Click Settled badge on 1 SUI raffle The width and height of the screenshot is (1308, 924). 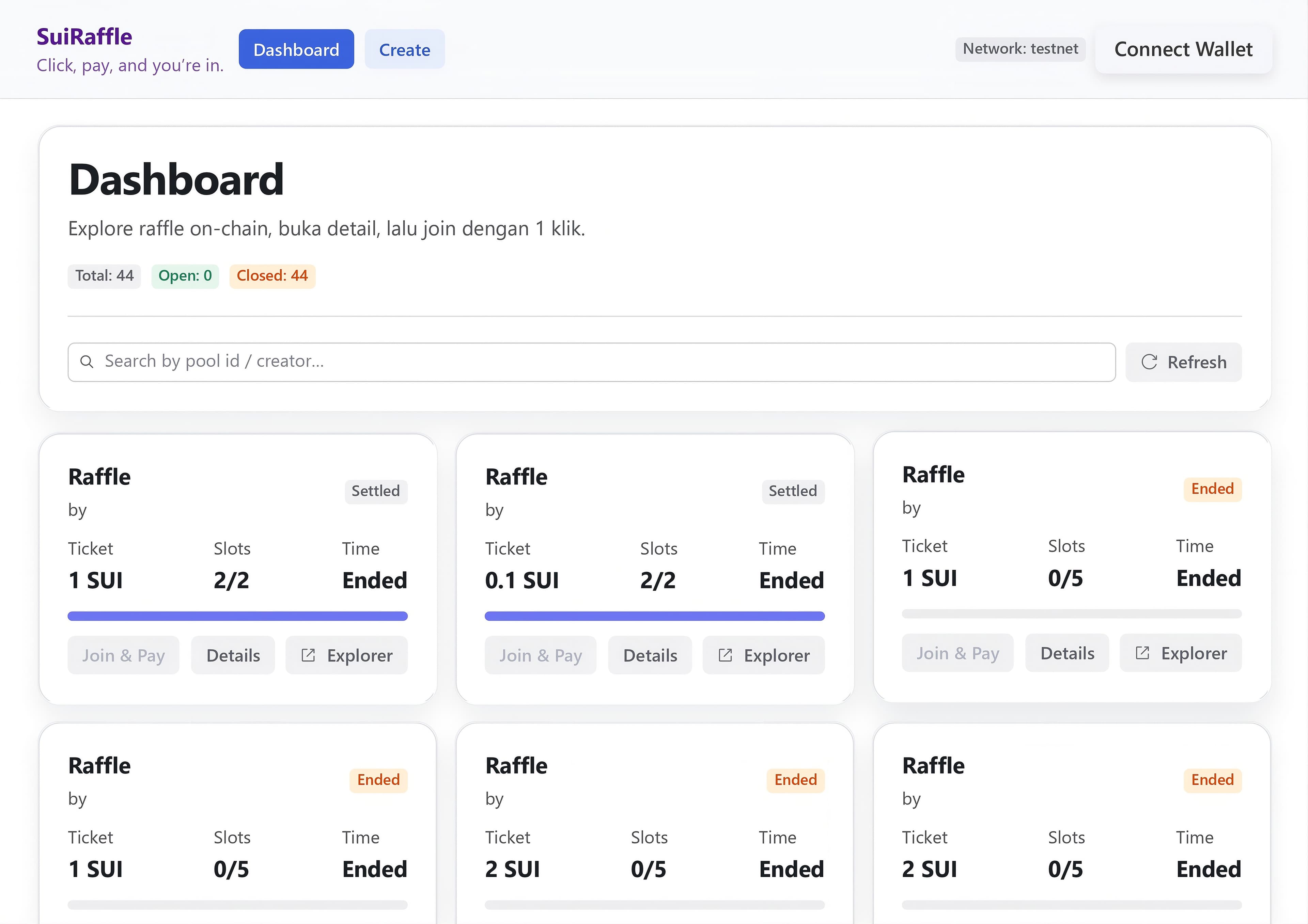[376, 491]
